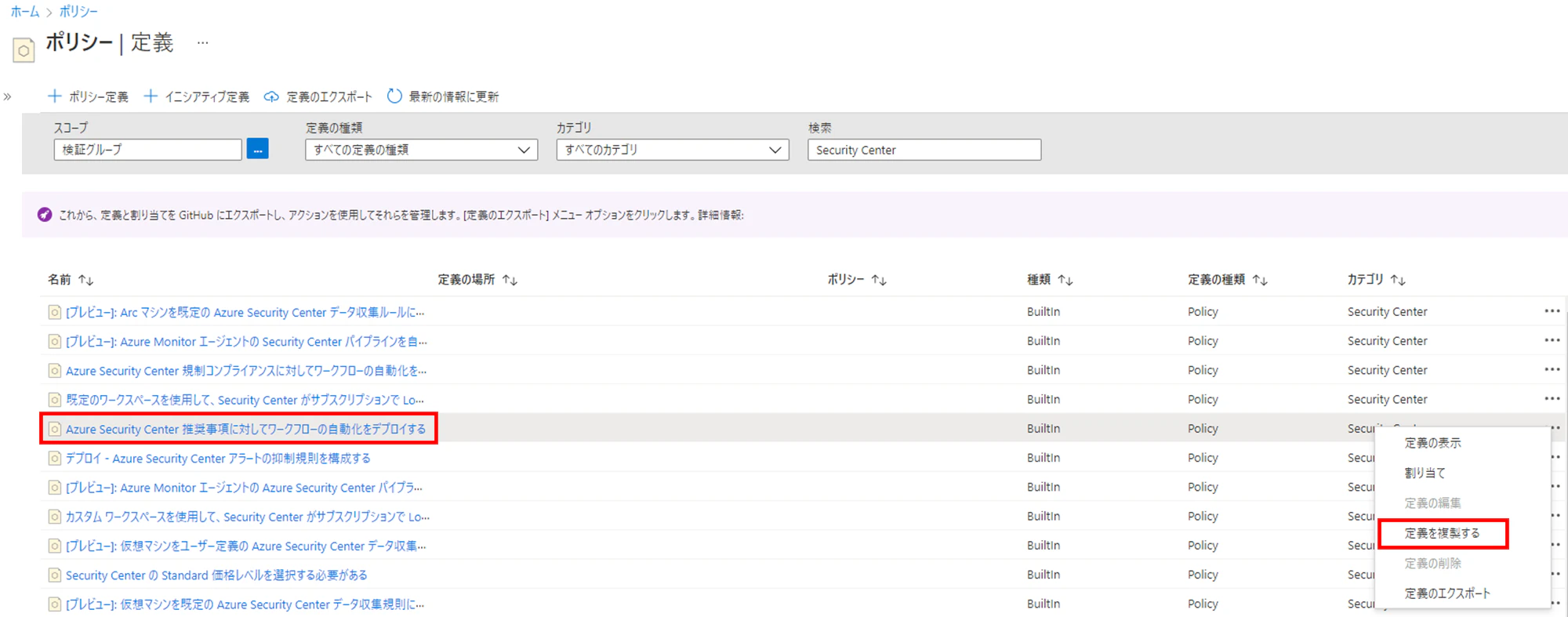Image resolution: width=1568 pixels, height=617 pixels.
Task: Sort by the カテゴリ column header
Action: tap(1377, 280)
